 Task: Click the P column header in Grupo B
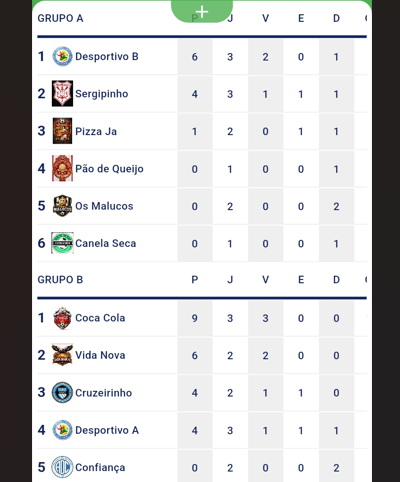coord(195,280)
